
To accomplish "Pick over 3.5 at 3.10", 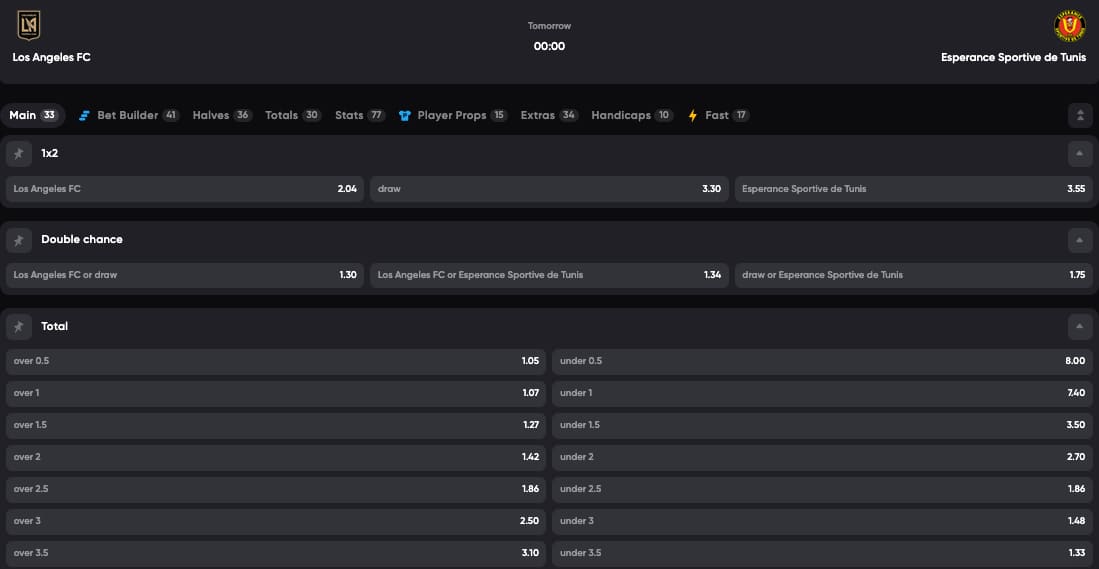I will pos(276,554).
